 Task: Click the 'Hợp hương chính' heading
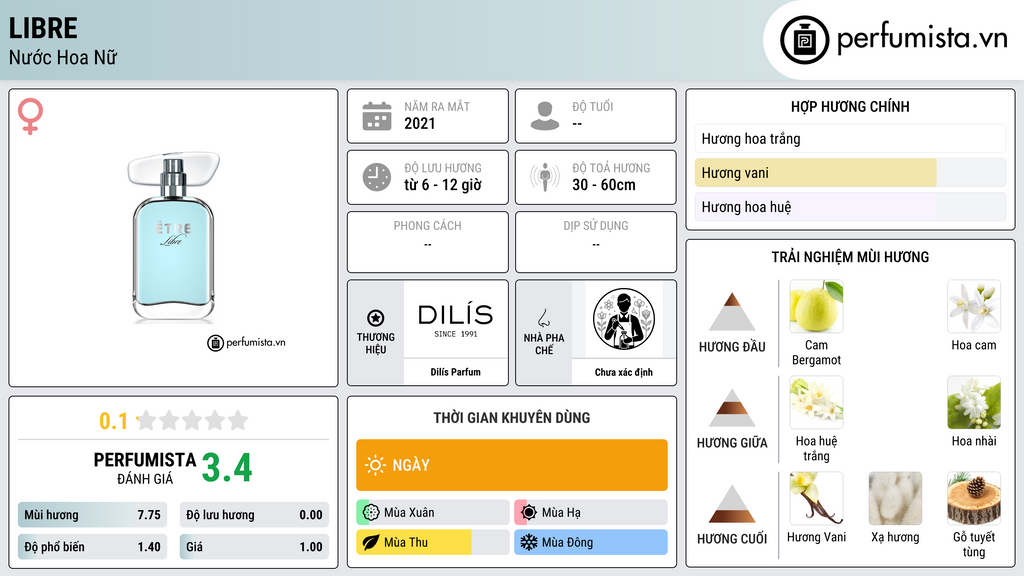tap(850, 106)
